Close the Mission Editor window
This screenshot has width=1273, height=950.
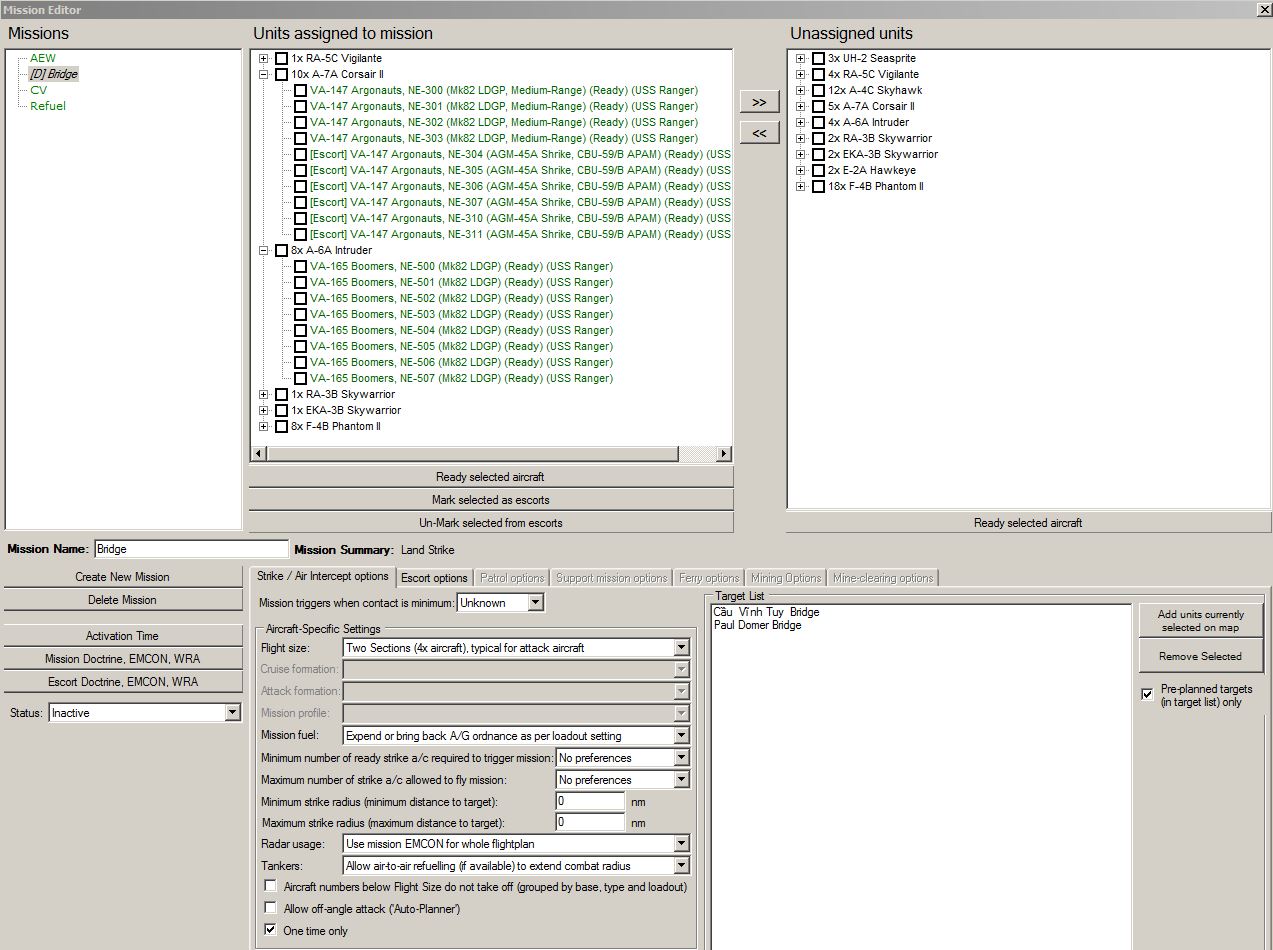[1263, 9]
